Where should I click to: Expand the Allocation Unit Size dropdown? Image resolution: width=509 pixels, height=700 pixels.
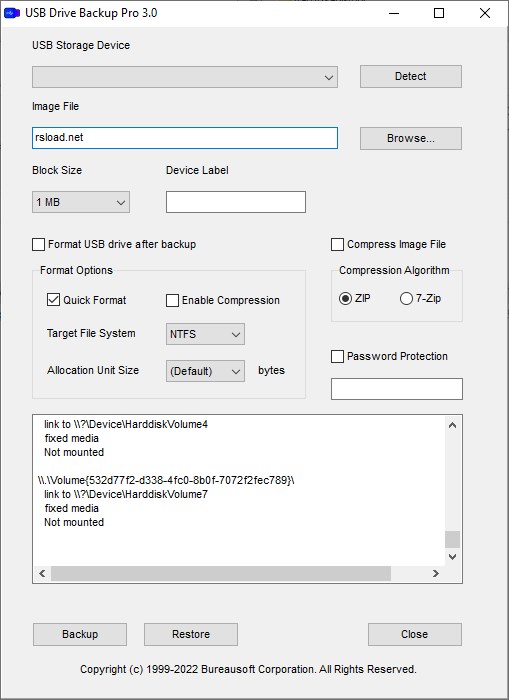205,371
